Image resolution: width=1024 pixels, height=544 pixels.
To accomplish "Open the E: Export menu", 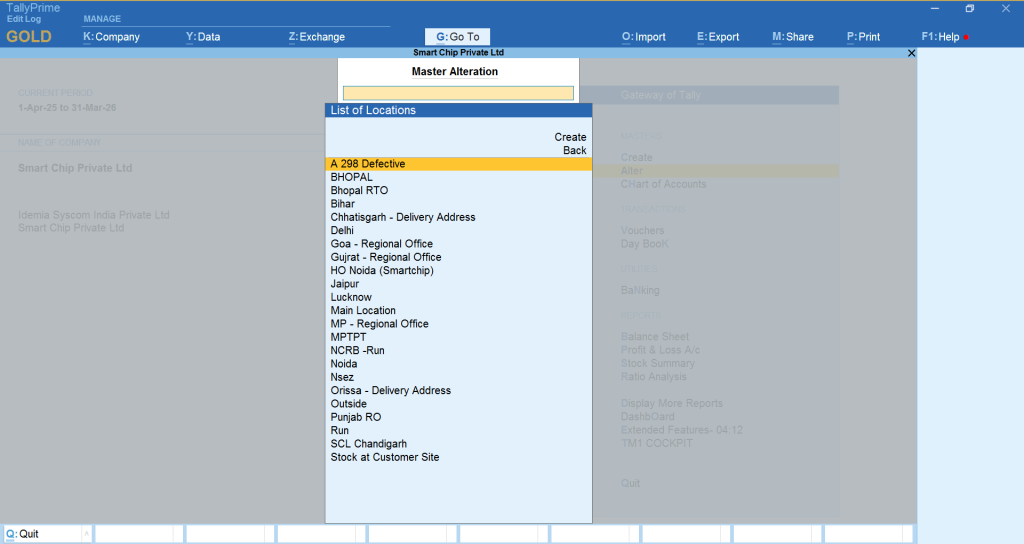I will (718, 37).
